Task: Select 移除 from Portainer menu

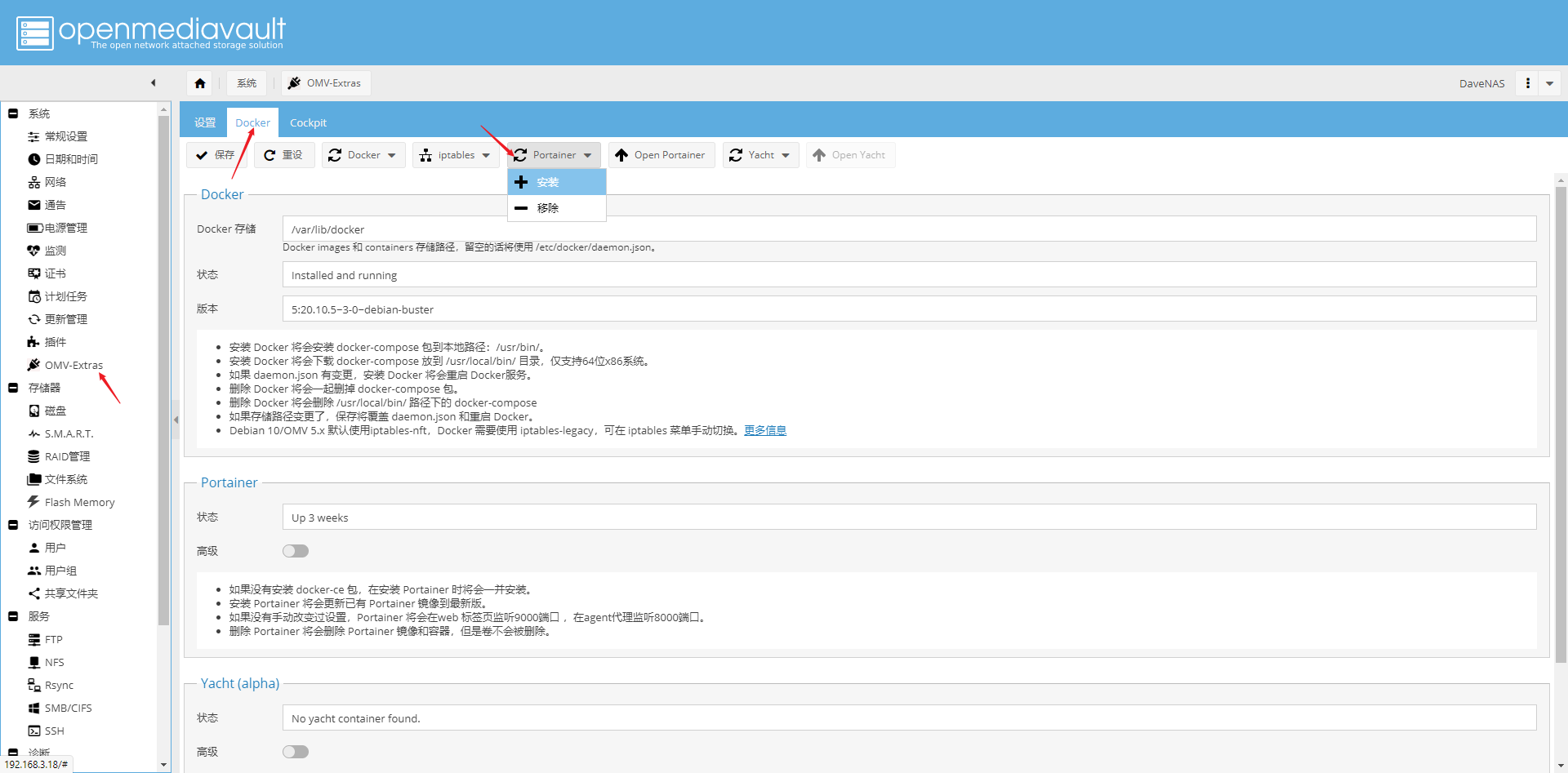Action: (x=557, y=208)
